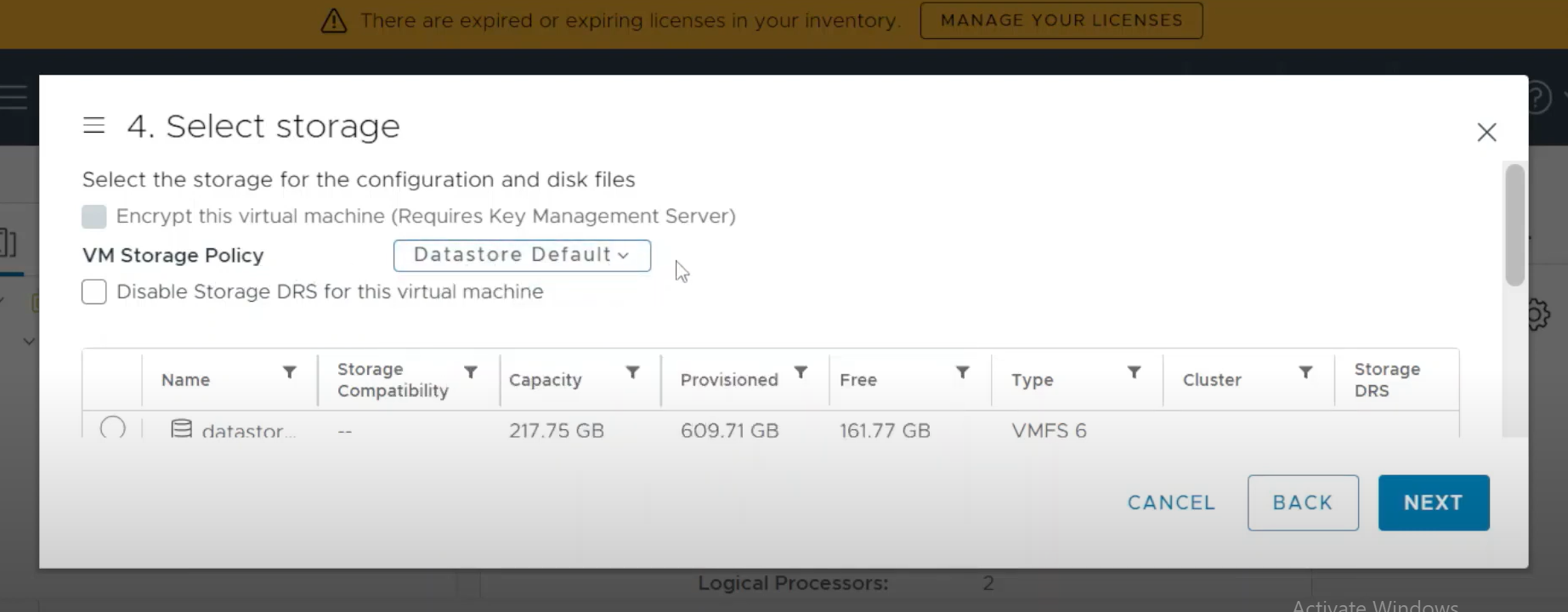Image resolution: width=1568 pixels, height=612 pixels.
Task: Click the datastore disk icon in row
Action: click(x=181, y=428)
